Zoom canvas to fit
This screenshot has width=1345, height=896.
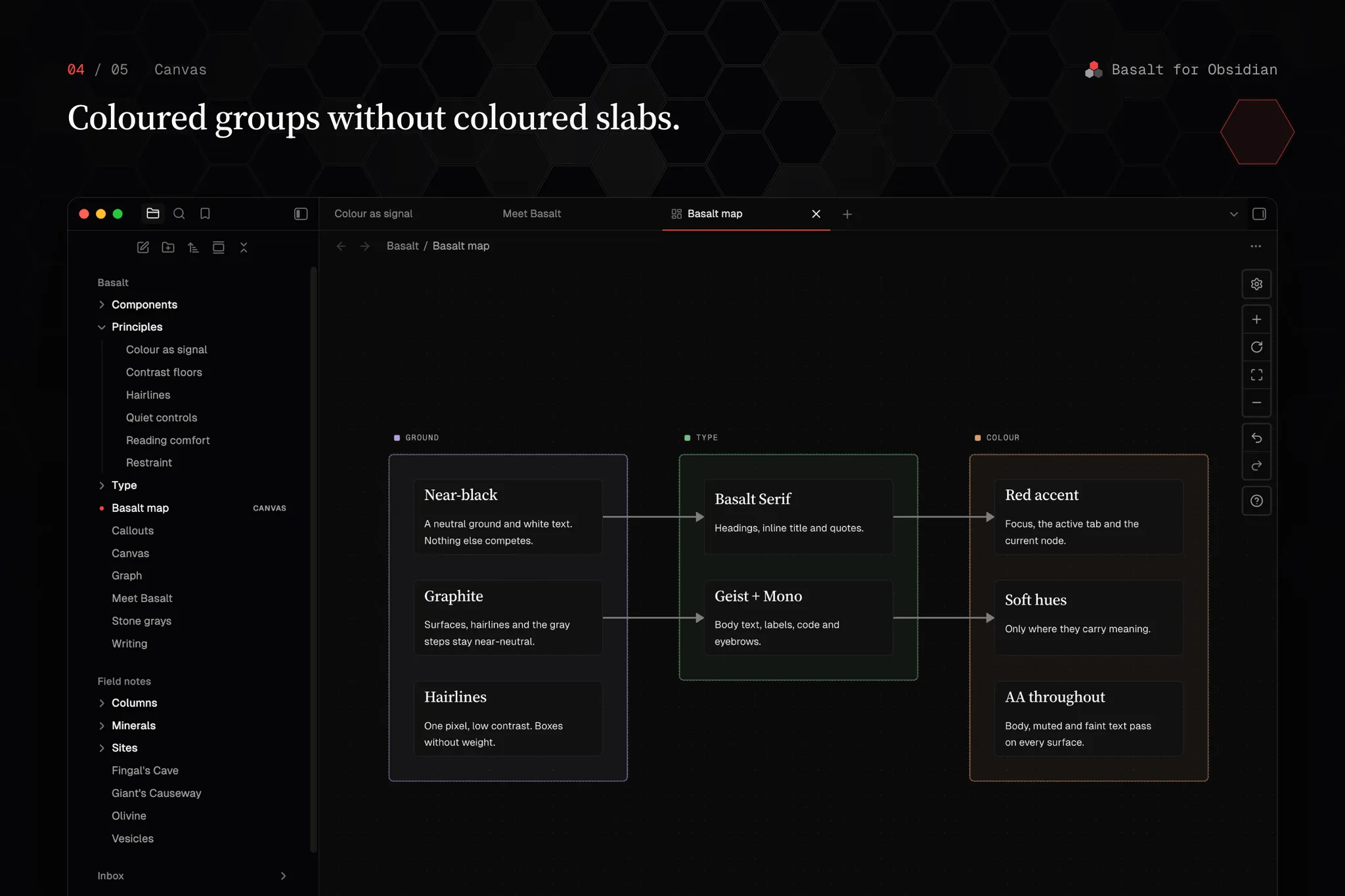(1256, 375)
